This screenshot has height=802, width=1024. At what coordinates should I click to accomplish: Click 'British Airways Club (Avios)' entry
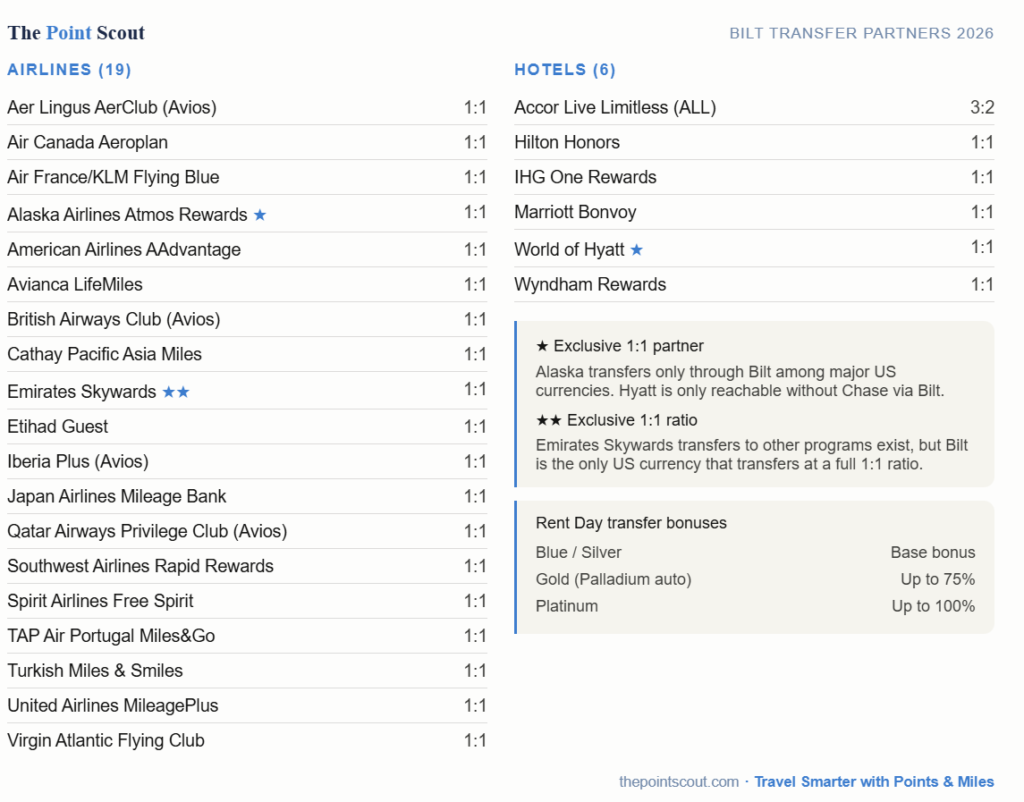(x=247, y=319)
